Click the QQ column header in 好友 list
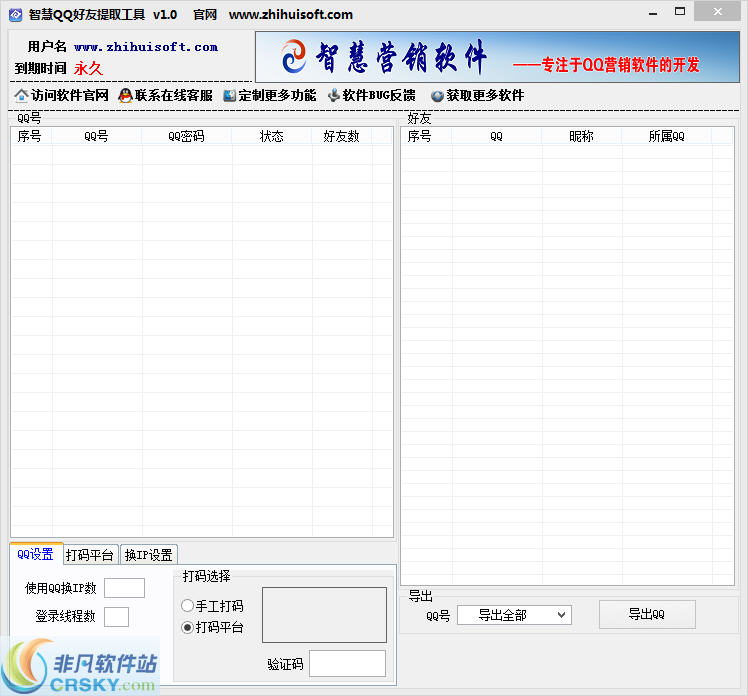 (497, 136)
